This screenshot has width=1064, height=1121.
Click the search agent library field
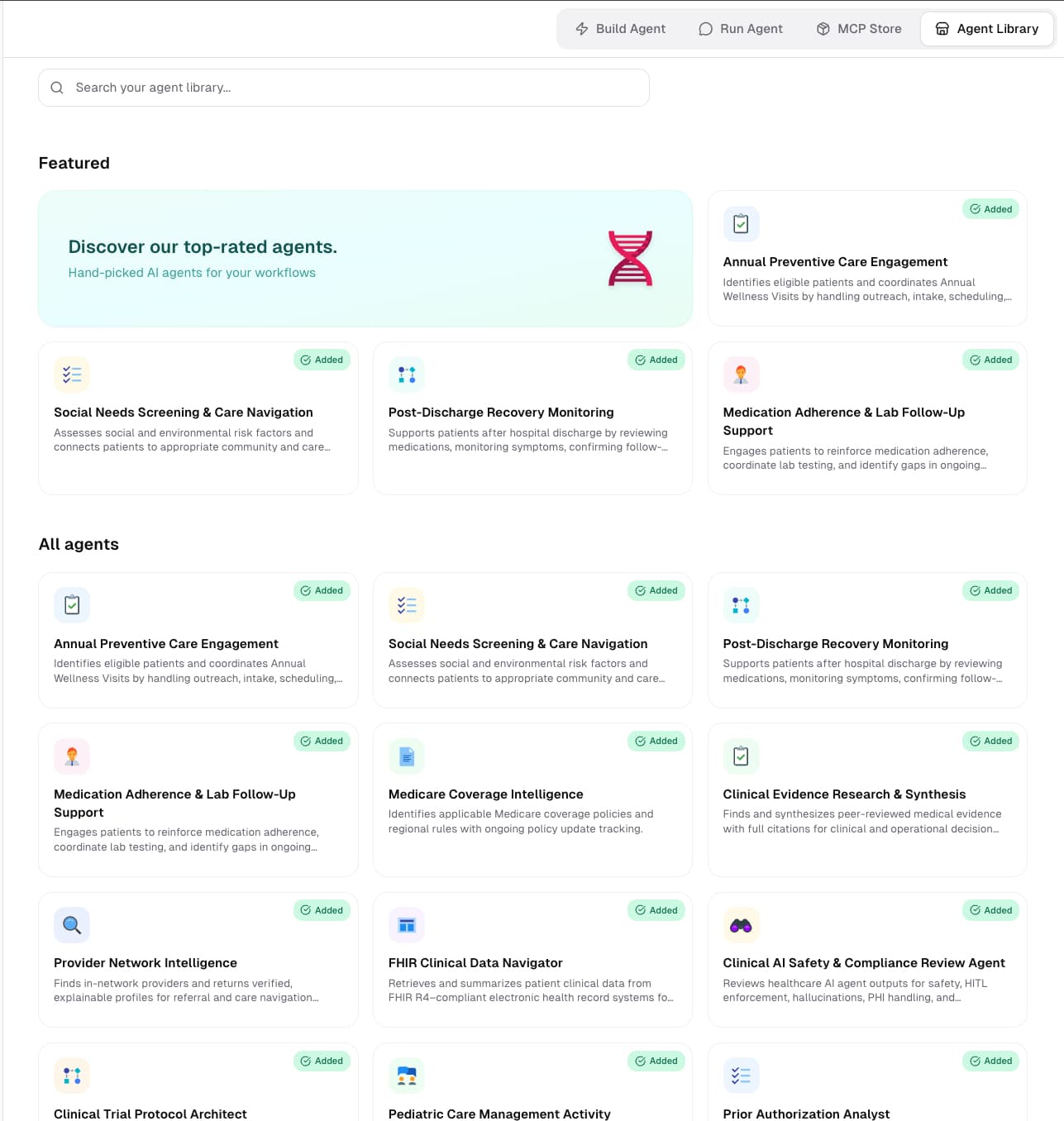click(x=344, y=88)
